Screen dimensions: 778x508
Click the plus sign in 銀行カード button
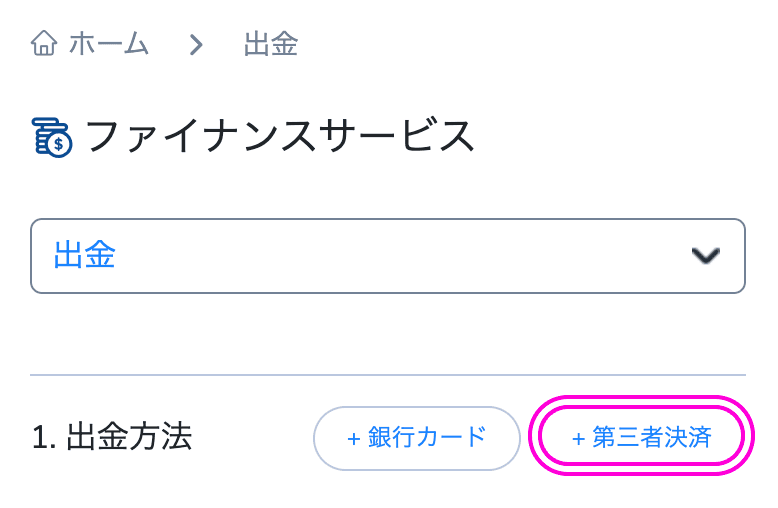click(353, 440)
